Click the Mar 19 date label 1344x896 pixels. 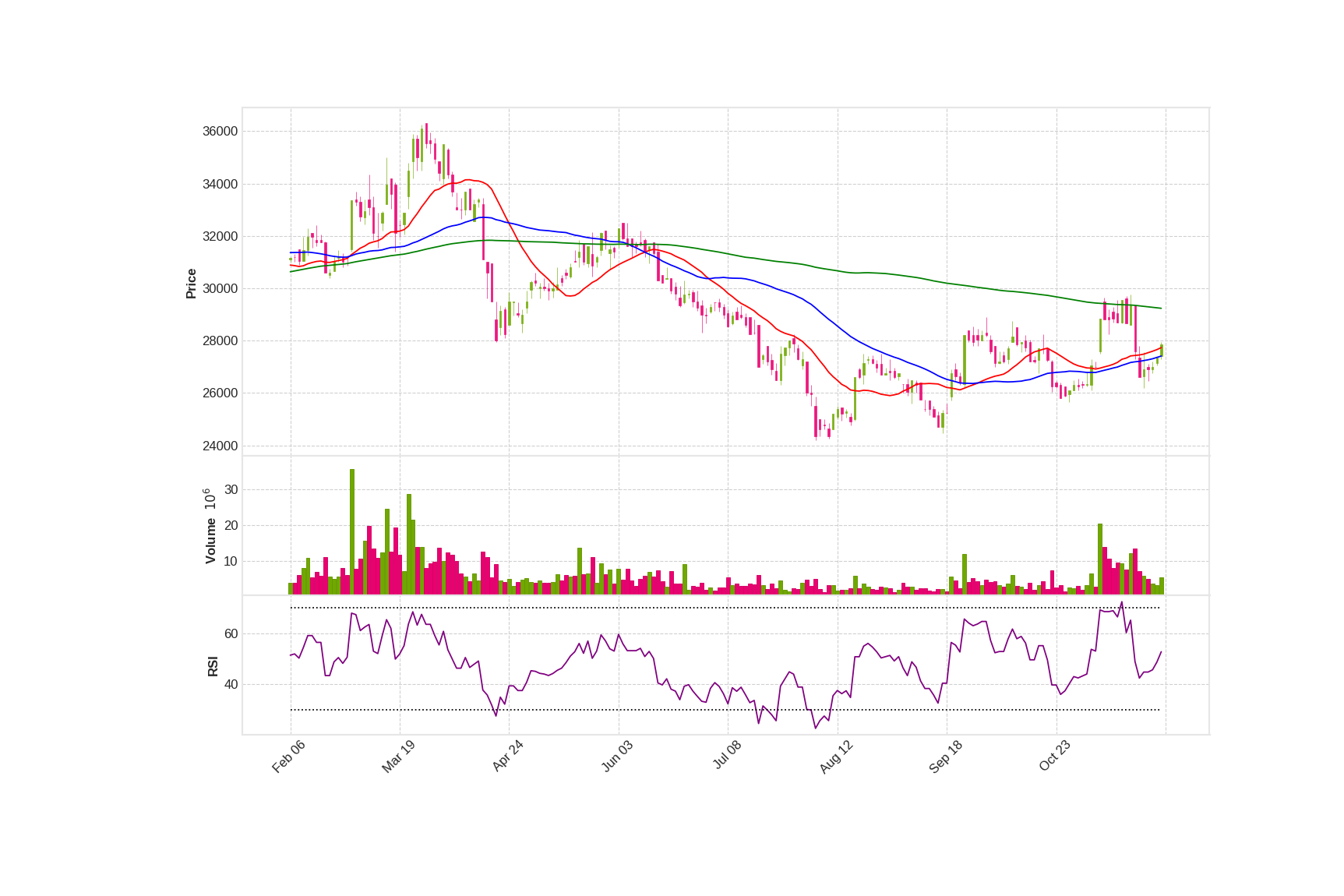click(398, 757)
